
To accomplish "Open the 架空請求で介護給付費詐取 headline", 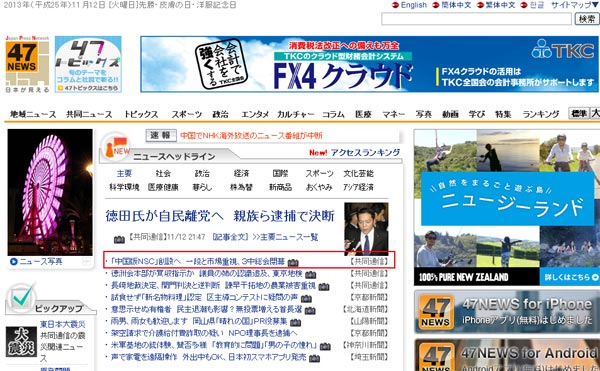I will [204, 333].
